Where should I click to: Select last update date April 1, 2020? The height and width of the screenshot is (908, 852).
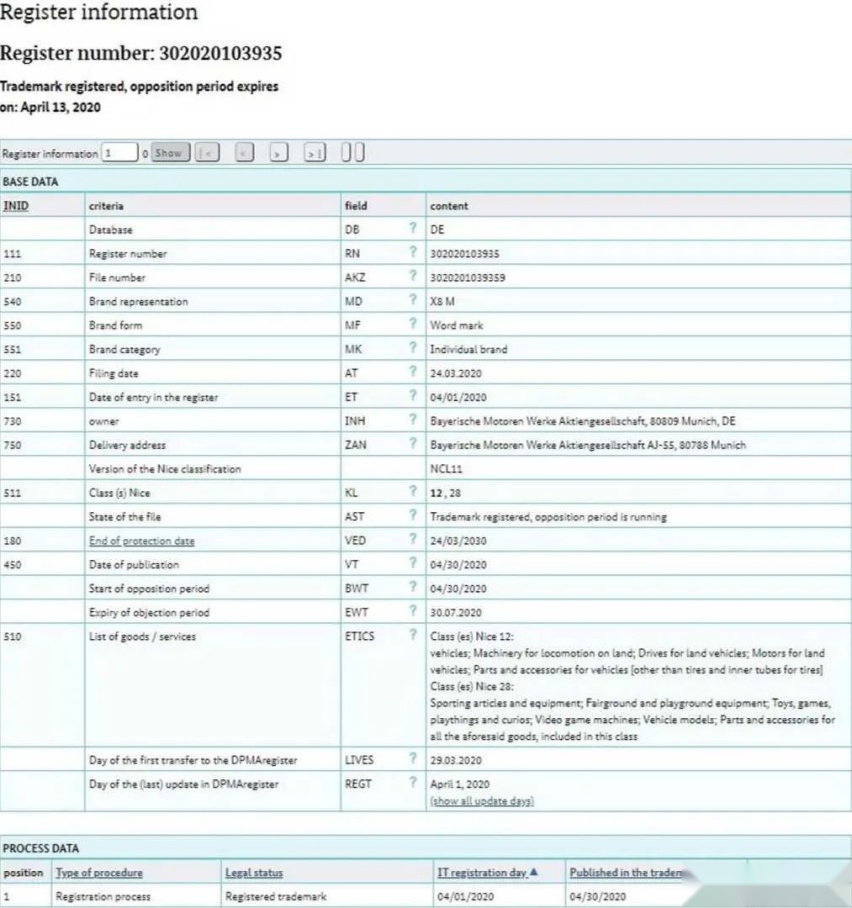(460, 784)
